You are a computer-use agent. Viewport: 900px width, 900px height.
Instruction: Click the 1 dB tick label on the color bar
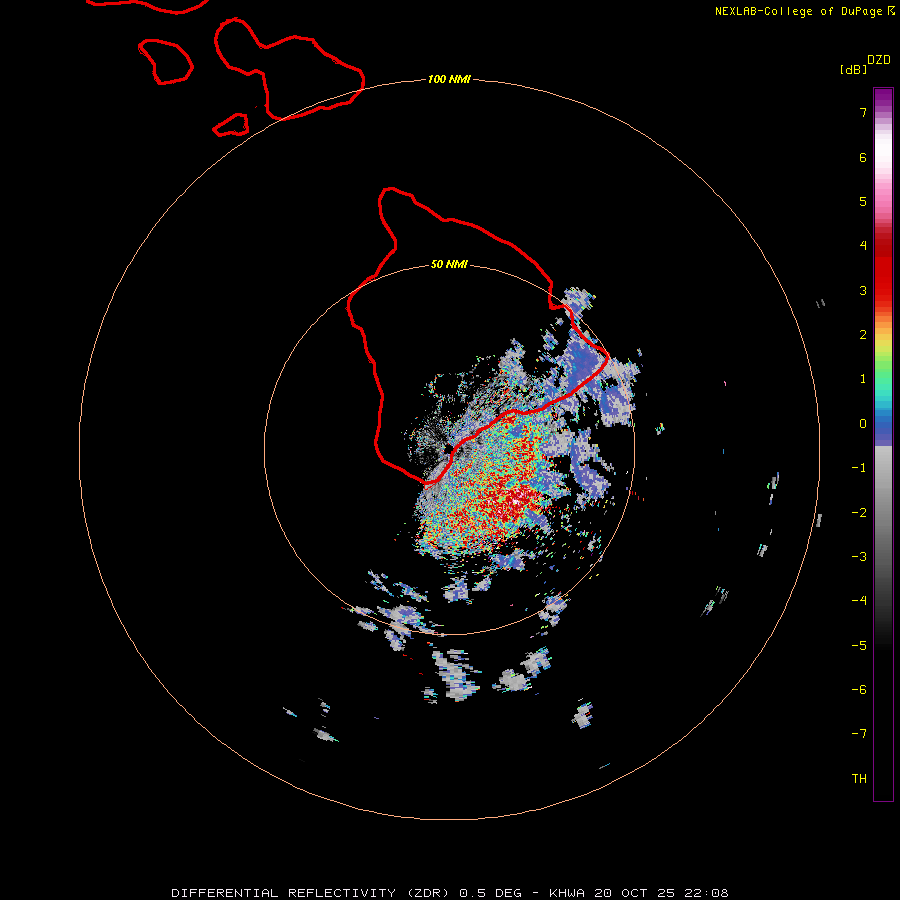coord(863,379)
